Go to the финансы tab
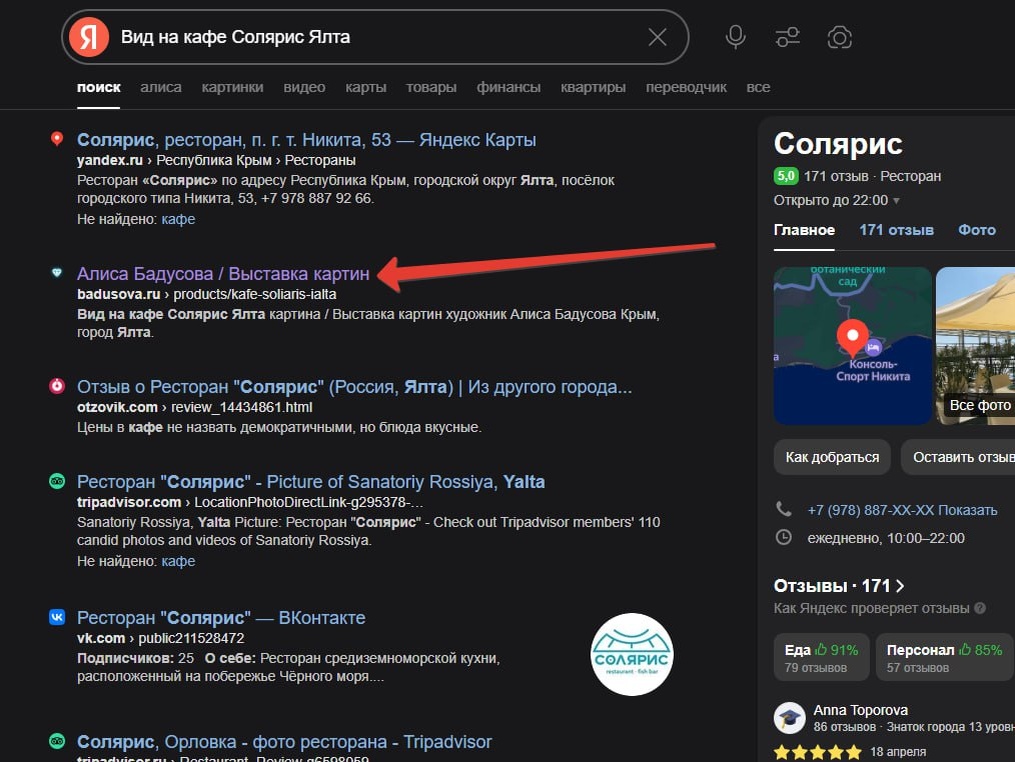Image resolution: width=1015 pixels, height=762 pixels. click(509, 87)
